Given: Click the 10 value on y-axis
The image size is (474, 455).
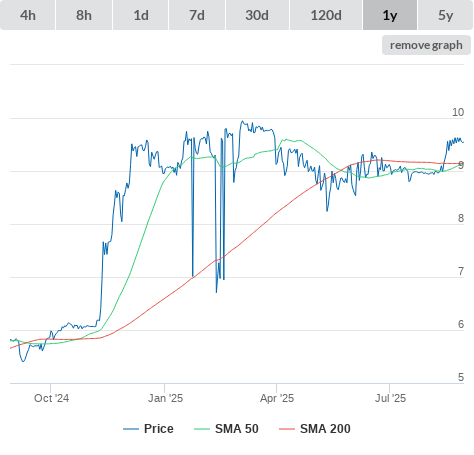Looking at the screenshot, I should [x=458, y=112].
